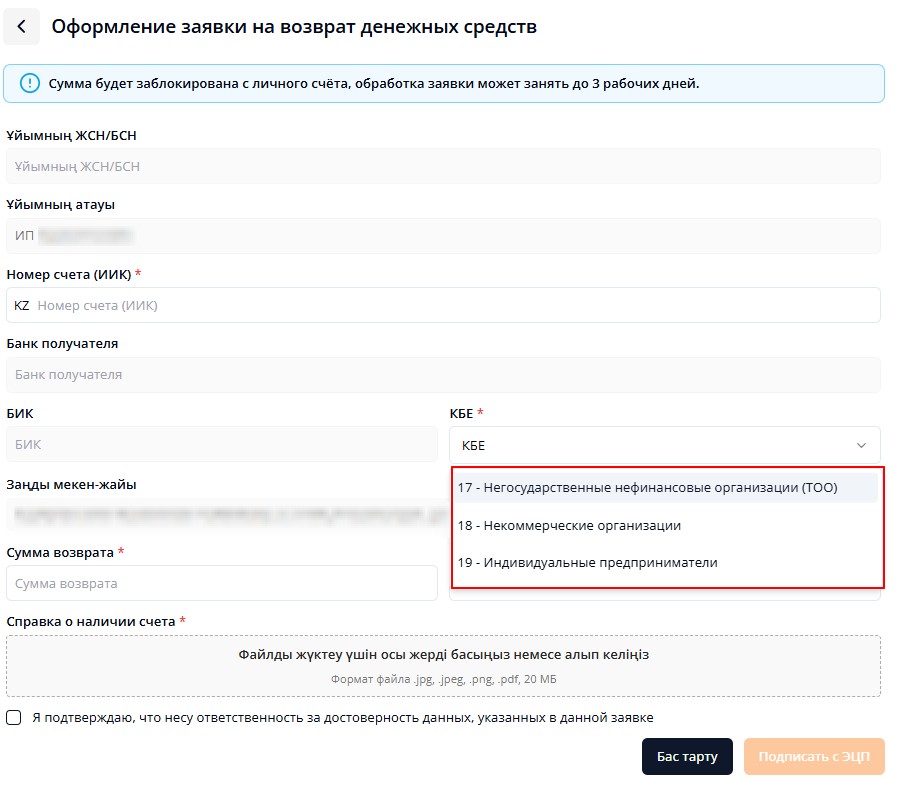The image size is (917, 790).
Task: Click the Бас тарту button
Action: [x=687, y=757]
